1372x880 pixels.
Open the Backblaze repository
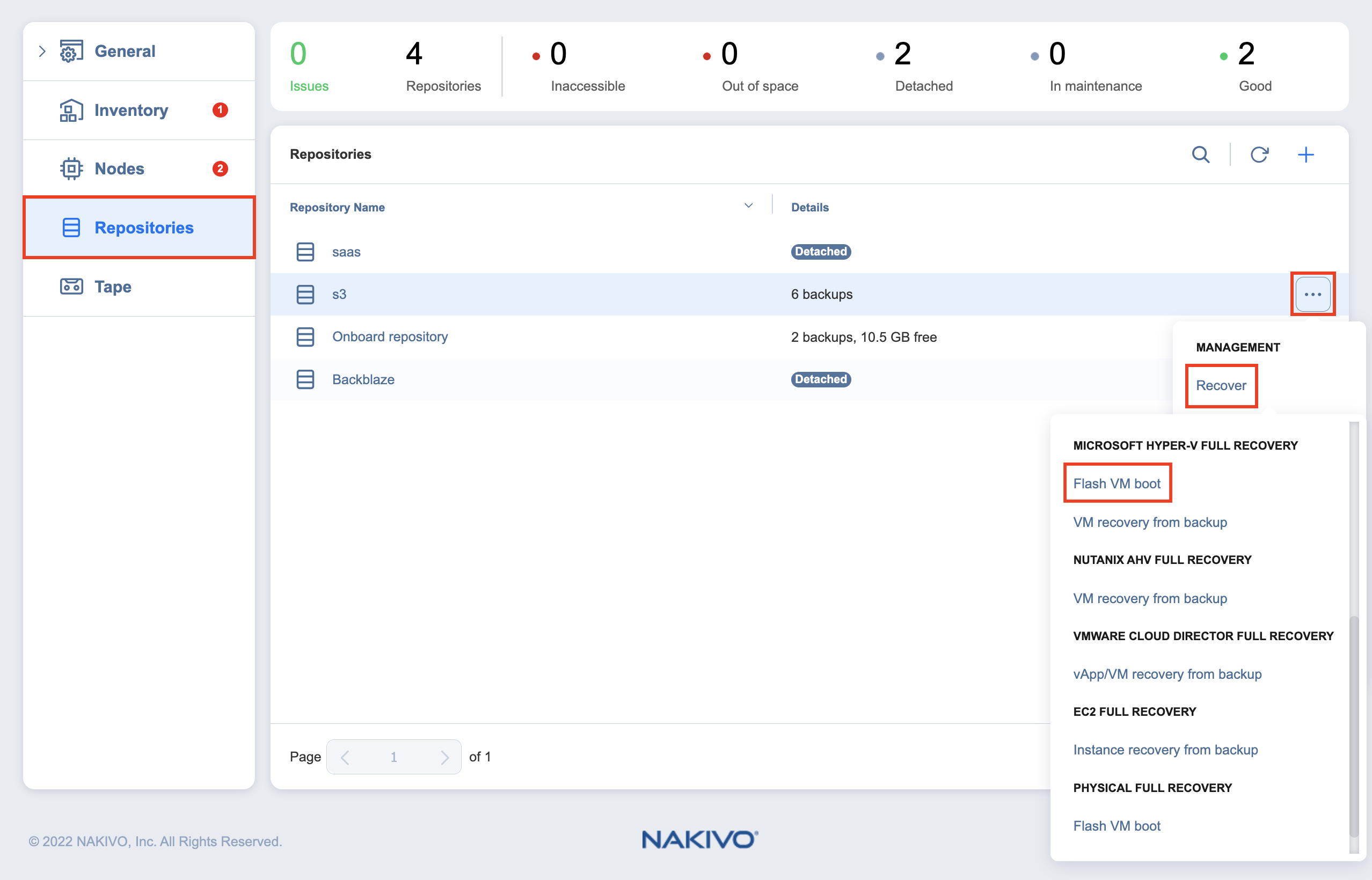363,379
